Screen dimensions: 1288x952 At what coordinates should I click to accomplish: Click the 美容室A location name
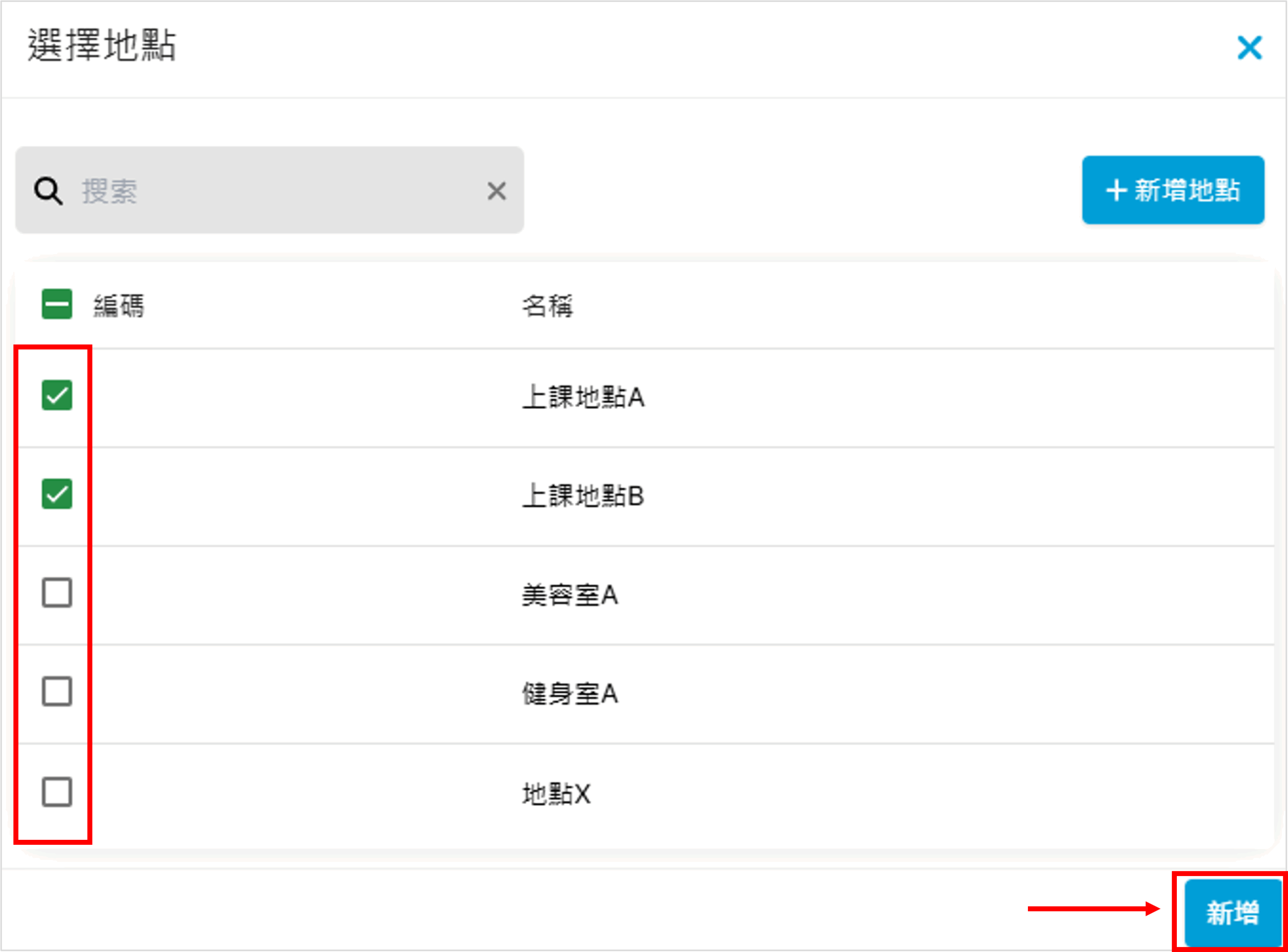coord(570,595)
